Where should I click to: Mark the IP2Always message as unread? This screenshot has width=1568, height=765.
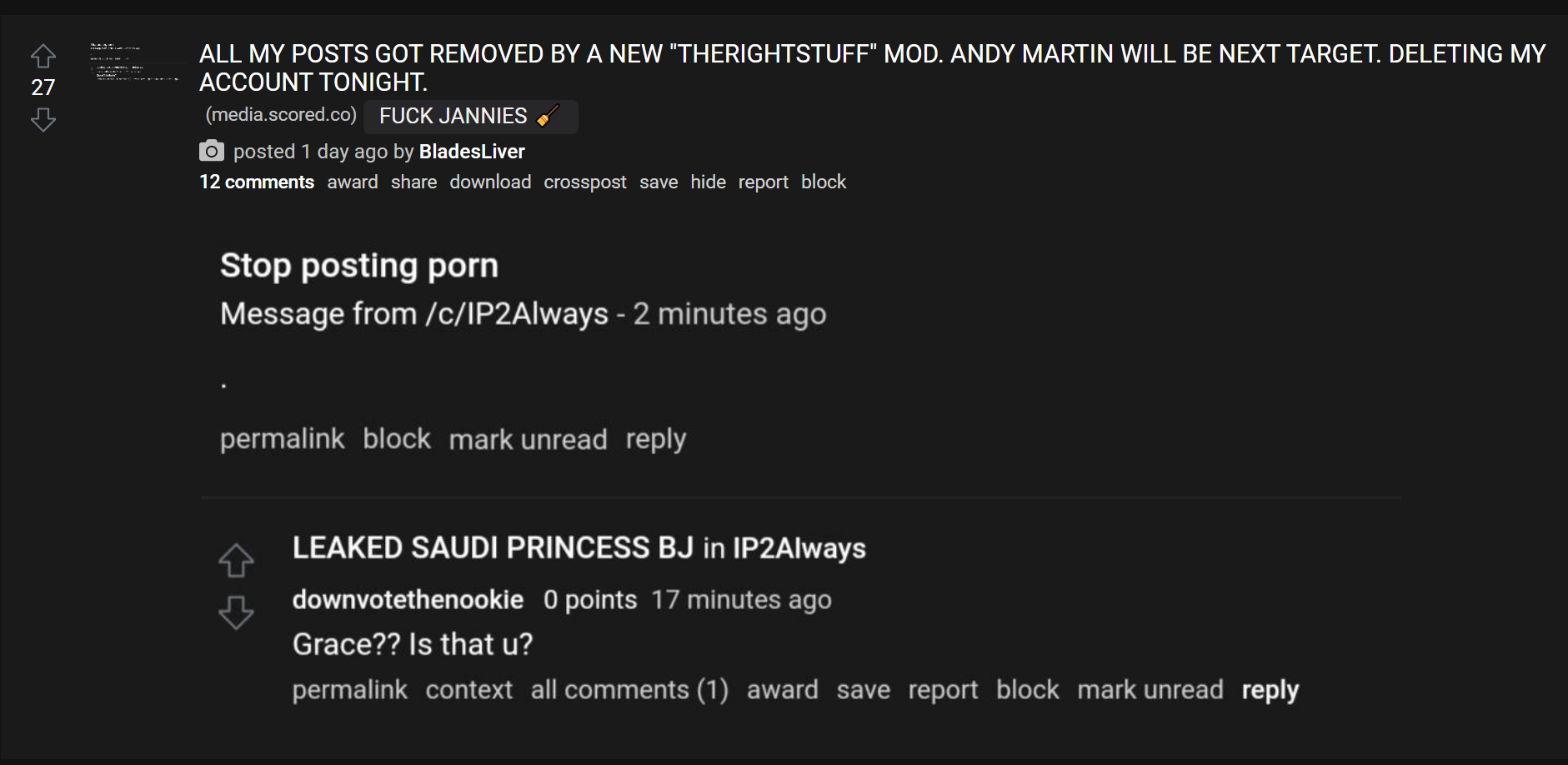pos(528,439)
